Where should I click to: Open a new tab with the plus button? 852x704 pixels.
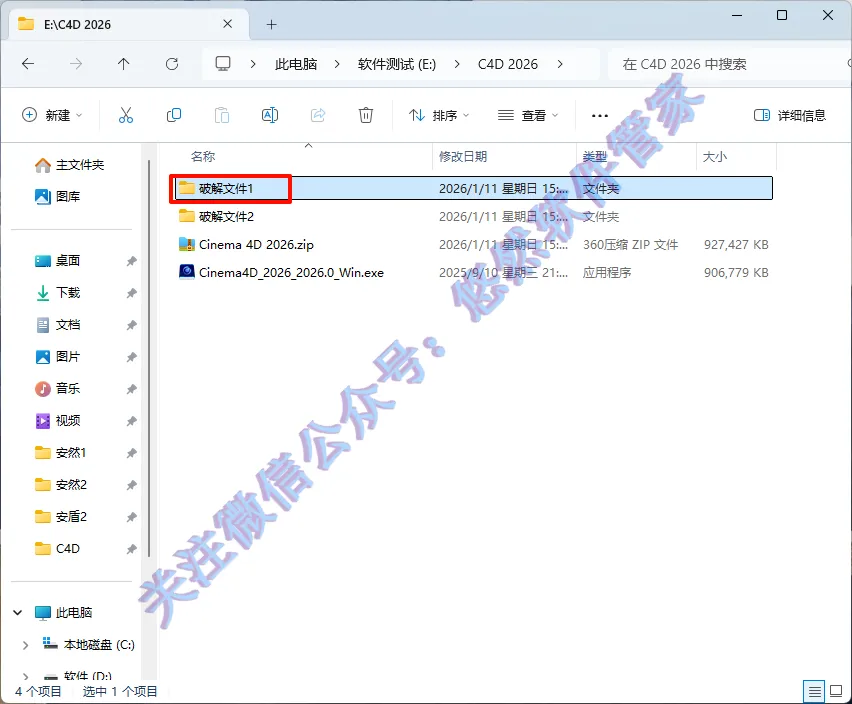click(272, 24)
